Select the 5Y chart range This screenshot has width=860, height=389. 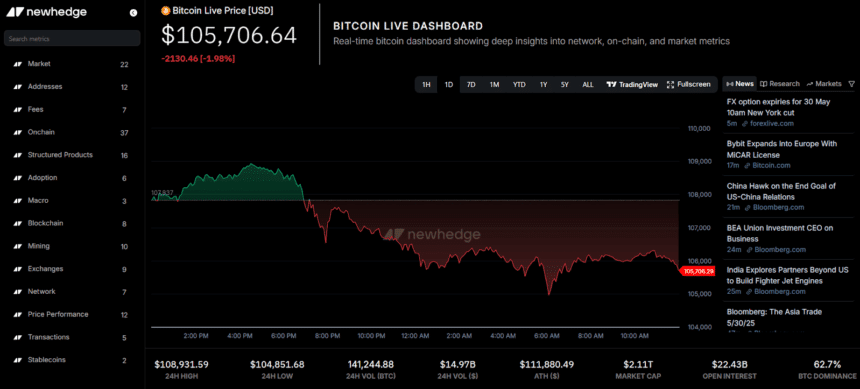point(565,84)
